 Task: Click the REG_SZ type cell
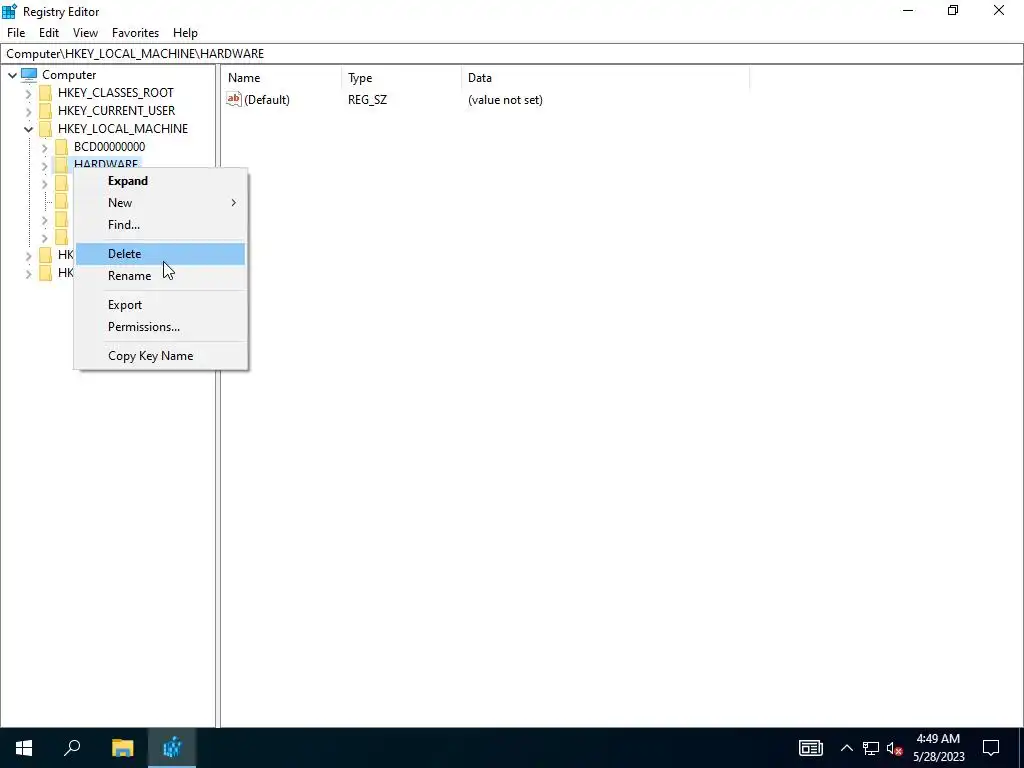367,100
